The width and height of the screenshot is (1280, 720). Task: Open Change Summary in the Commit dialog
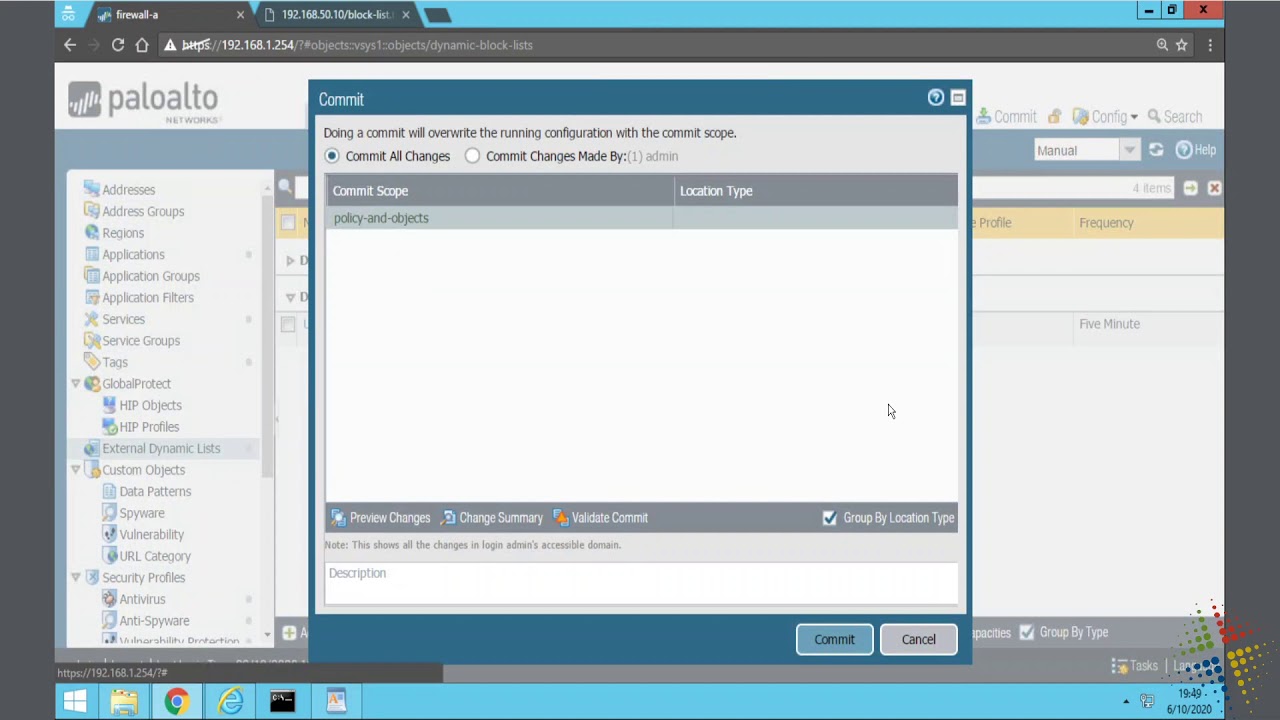pos(492,518)
